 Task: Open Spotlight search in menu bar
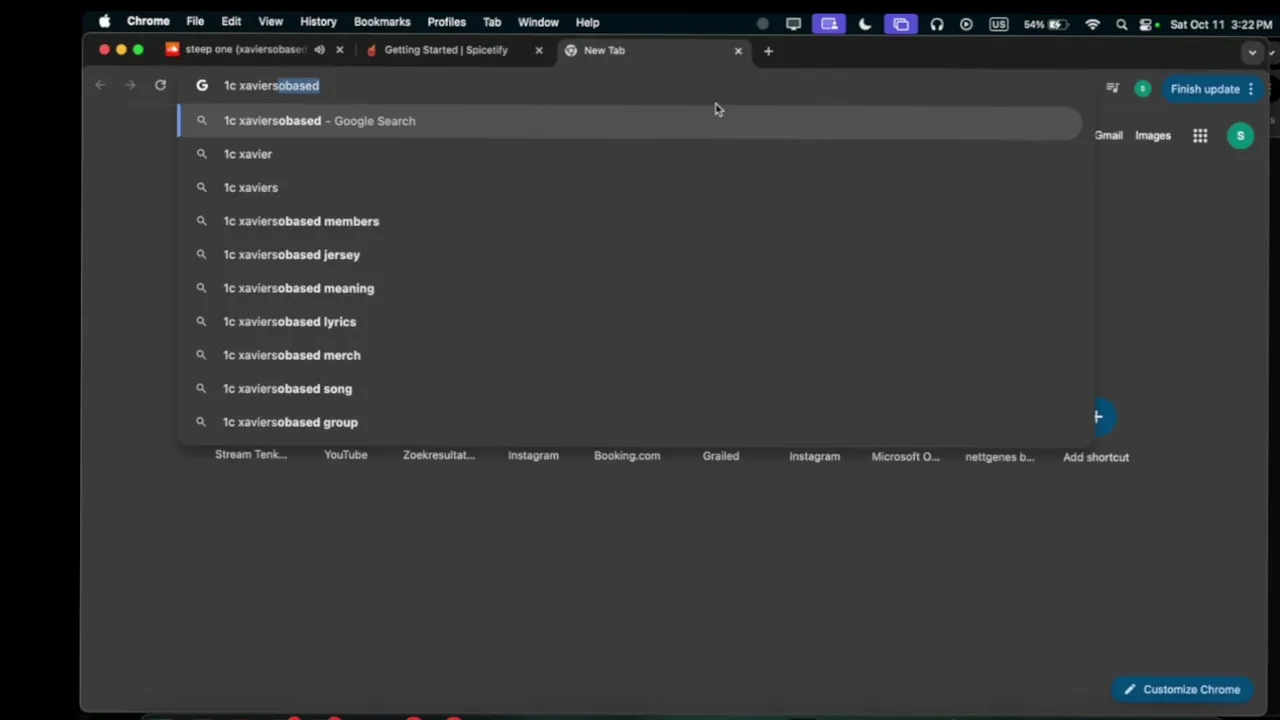[1121, 24]
